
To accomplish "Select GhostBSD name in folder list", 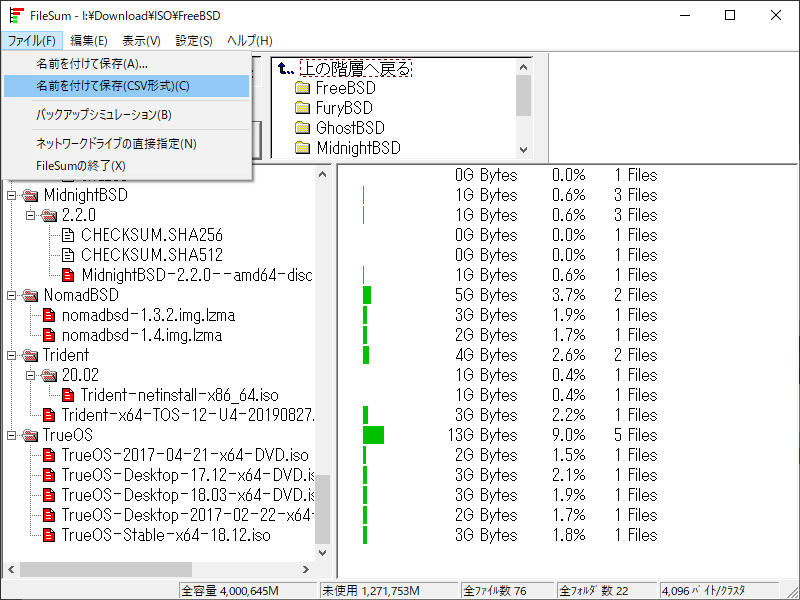I will pos(350,128).
